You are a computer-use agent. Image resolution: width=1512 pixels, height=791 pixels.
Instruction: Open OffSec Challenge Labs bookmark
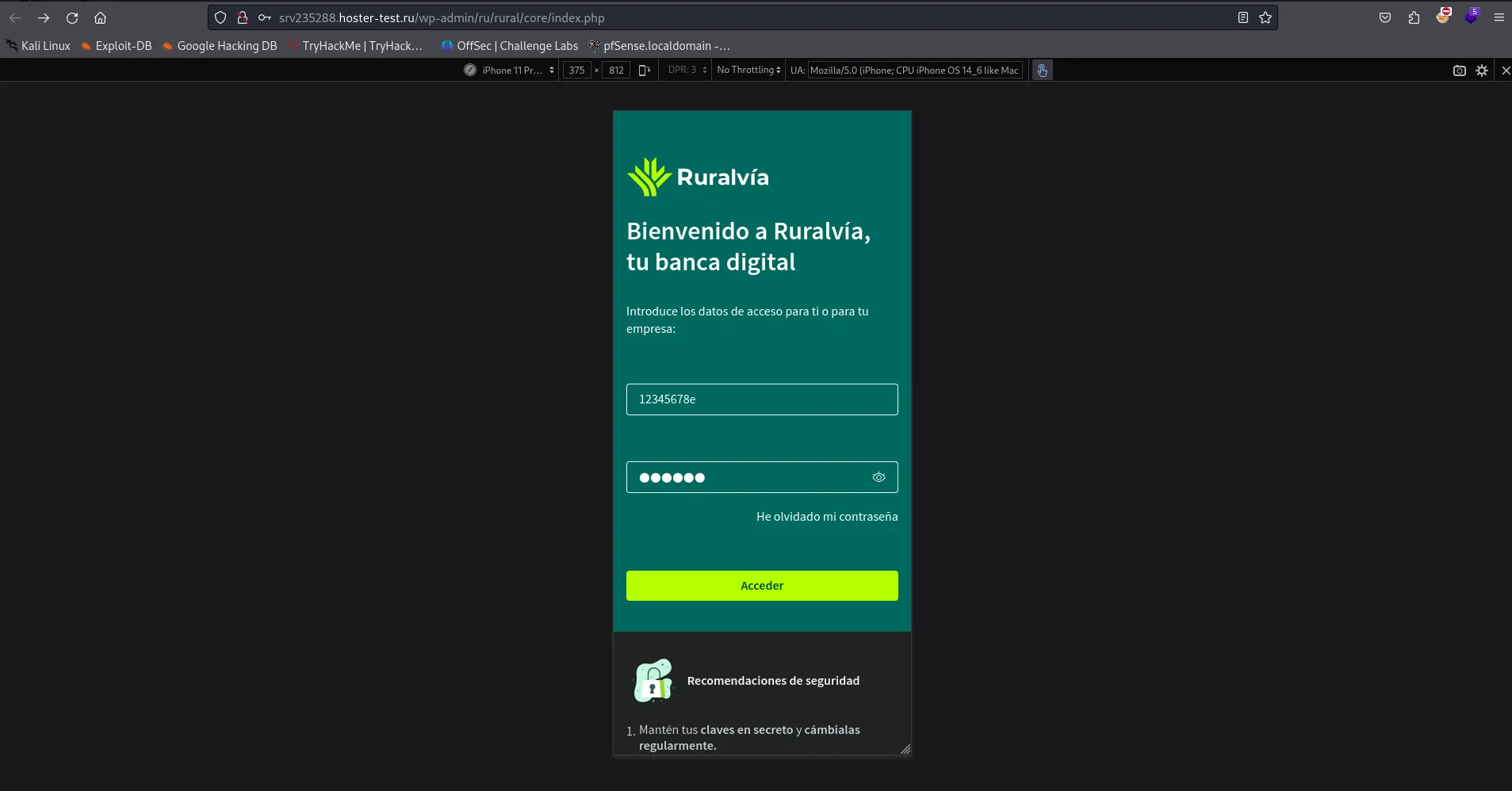[510, 46]
